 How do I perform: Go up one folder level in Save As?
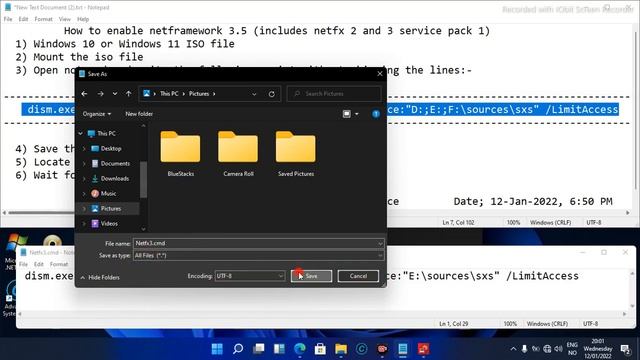pos(129,94)
